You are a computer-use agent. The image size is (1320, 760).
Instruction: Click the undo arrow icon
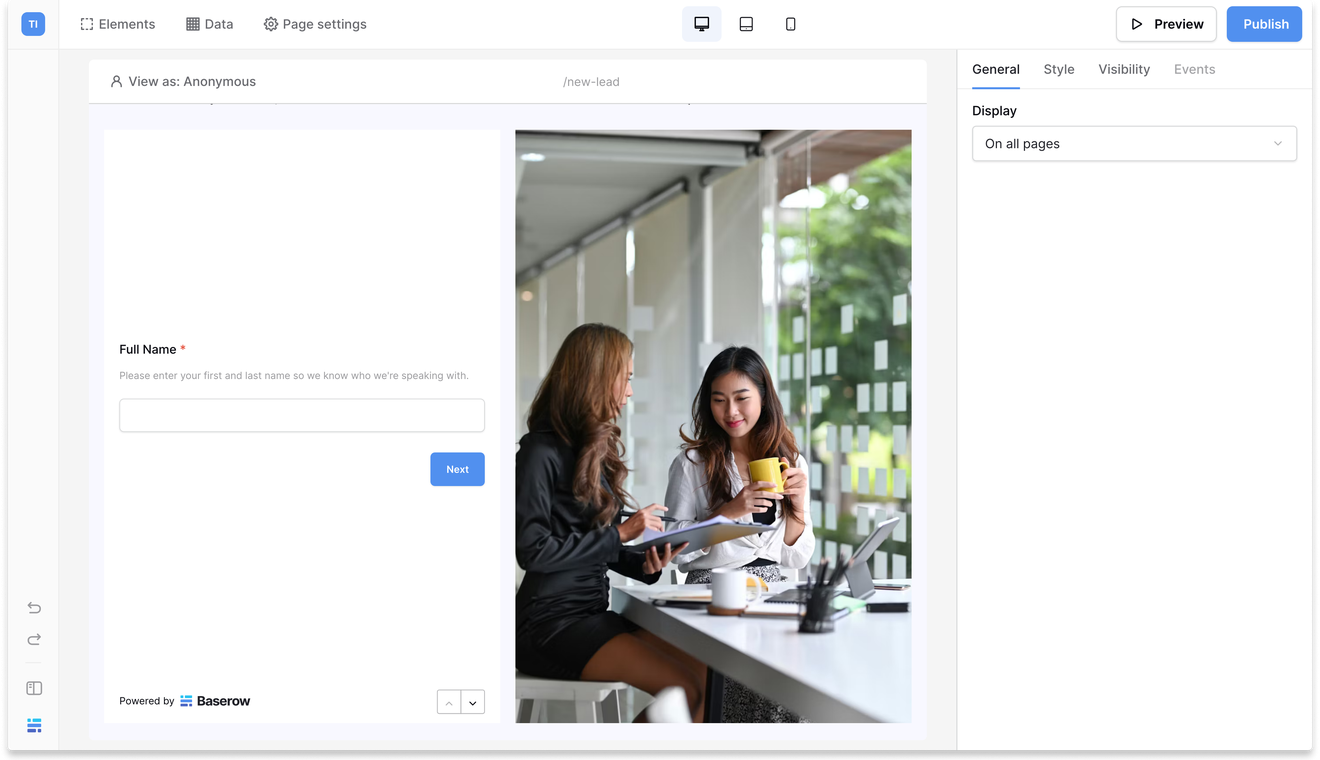coord(34,608)
